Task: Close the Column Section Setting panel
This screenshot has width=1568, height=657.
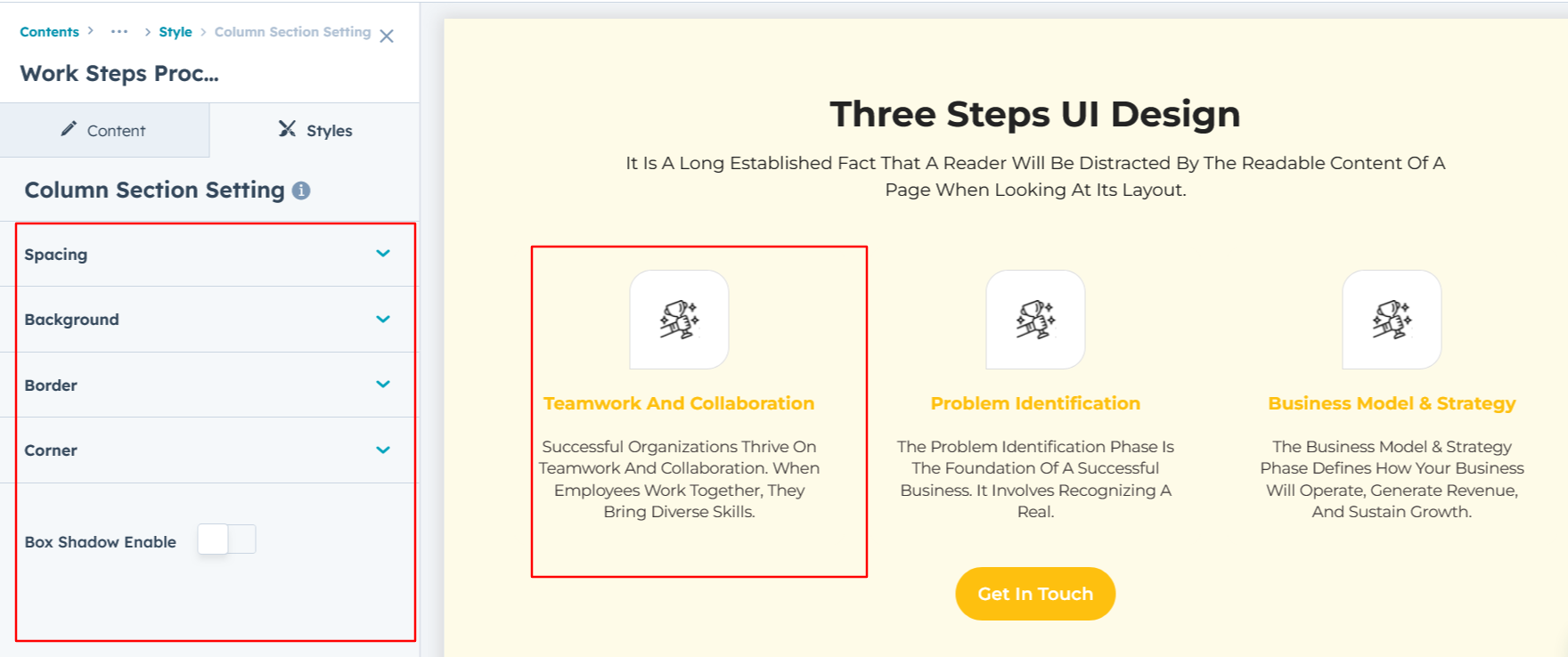Action: point(387,36)
